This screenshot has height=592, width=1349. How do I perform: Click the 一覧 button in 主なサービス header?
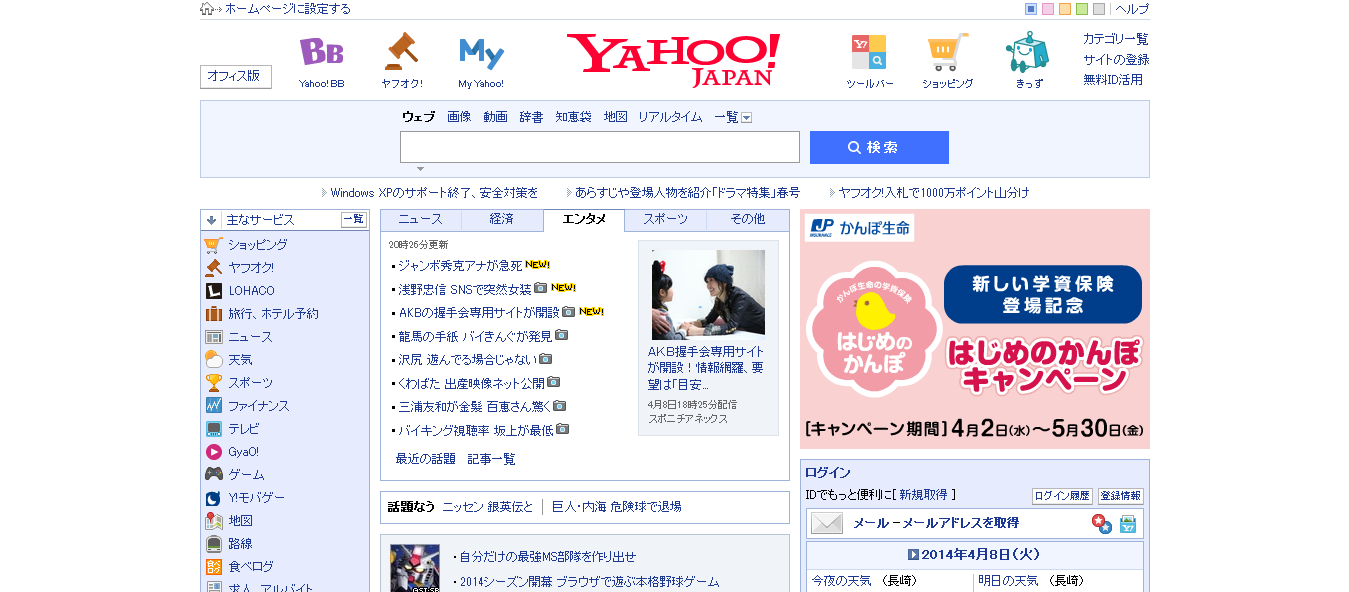point(354,220)
